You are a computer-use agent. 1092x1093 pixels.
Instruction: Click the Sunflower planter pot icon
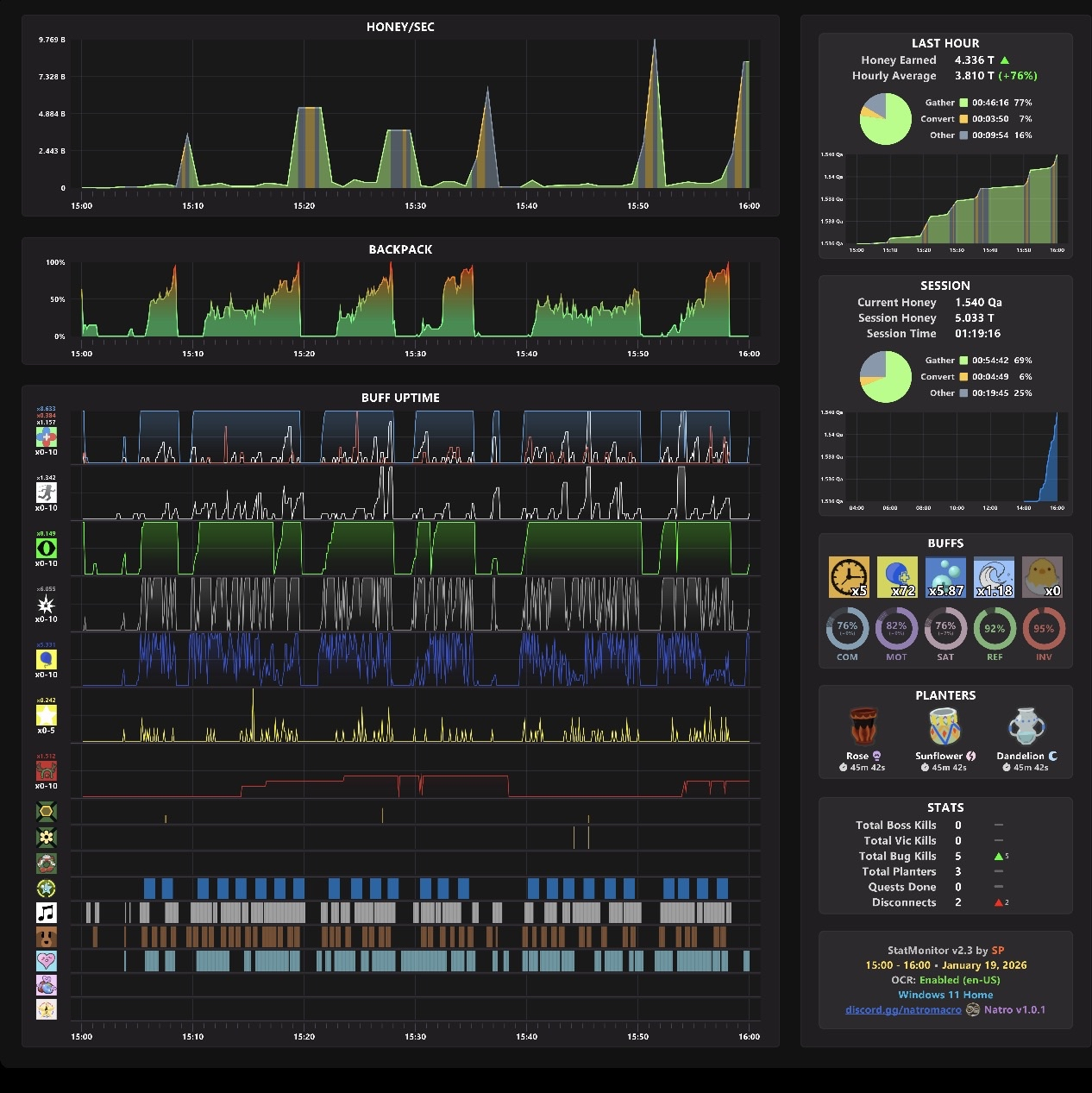click(945, 726)
